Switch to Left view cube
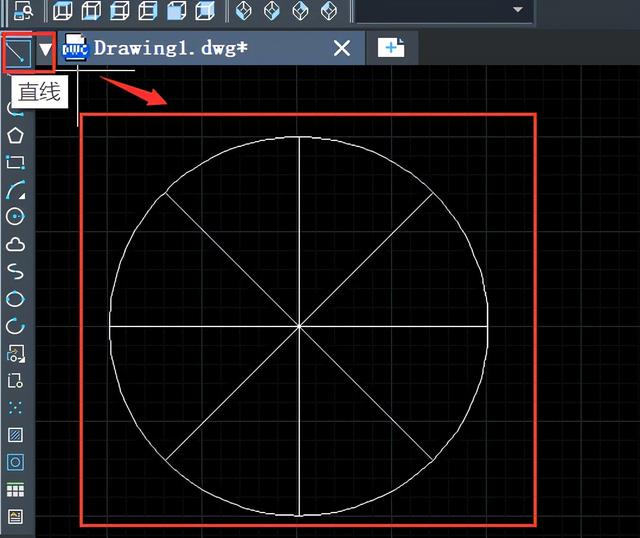Image resolution: width=640 pixels, height=538 pixels. (120, 11)
